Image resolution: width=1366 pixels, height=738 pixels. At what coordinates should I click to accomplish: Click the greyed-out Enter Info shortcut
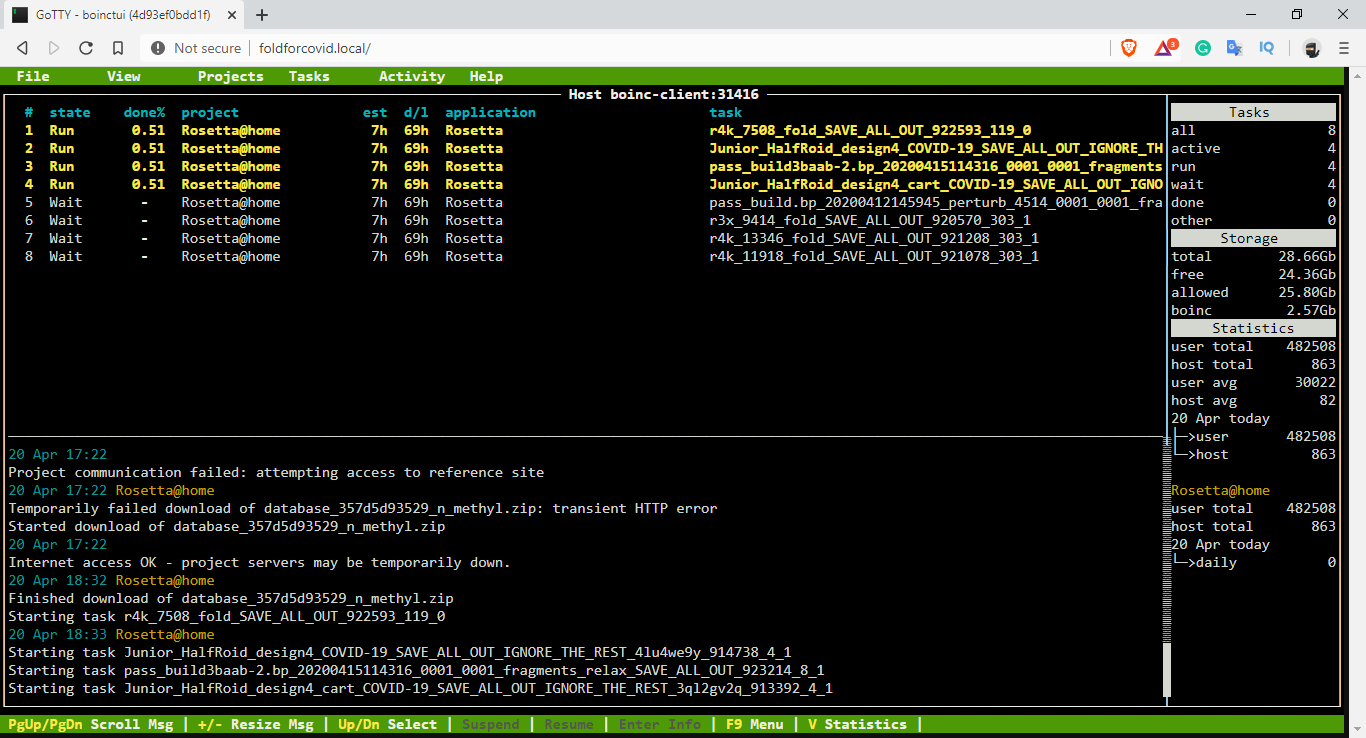(660, 724)
